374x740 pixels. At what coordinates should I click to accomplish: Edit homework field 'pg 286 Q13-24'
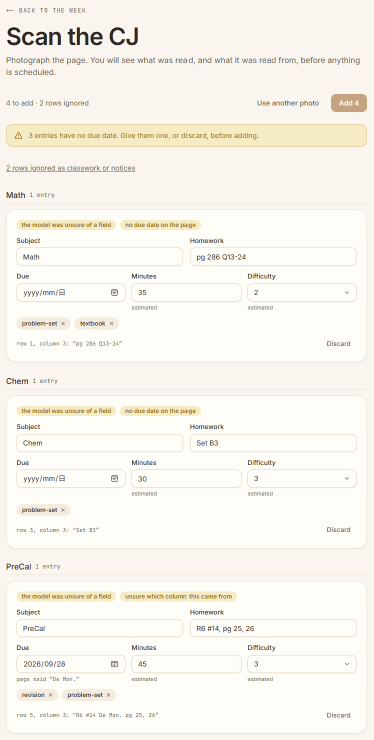(273, 257)
